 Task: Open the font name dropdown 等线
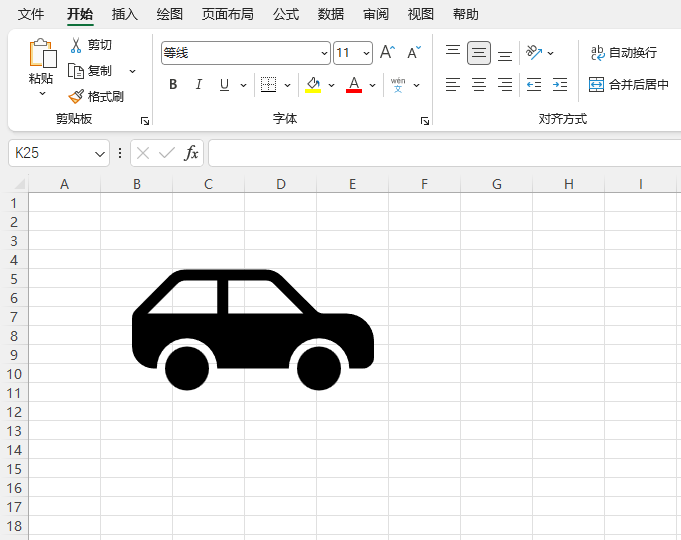click(324, 53)
